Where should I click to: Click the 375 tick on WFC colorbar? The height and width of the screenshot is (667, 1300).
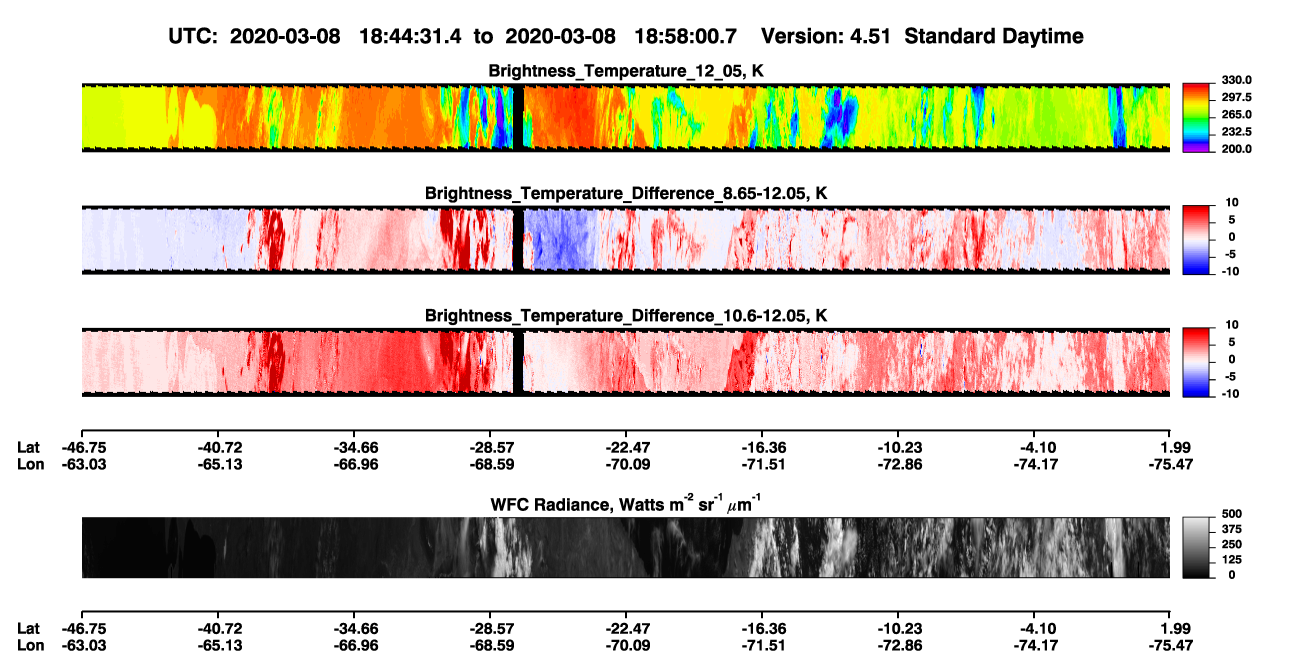tap(1232, 531)
